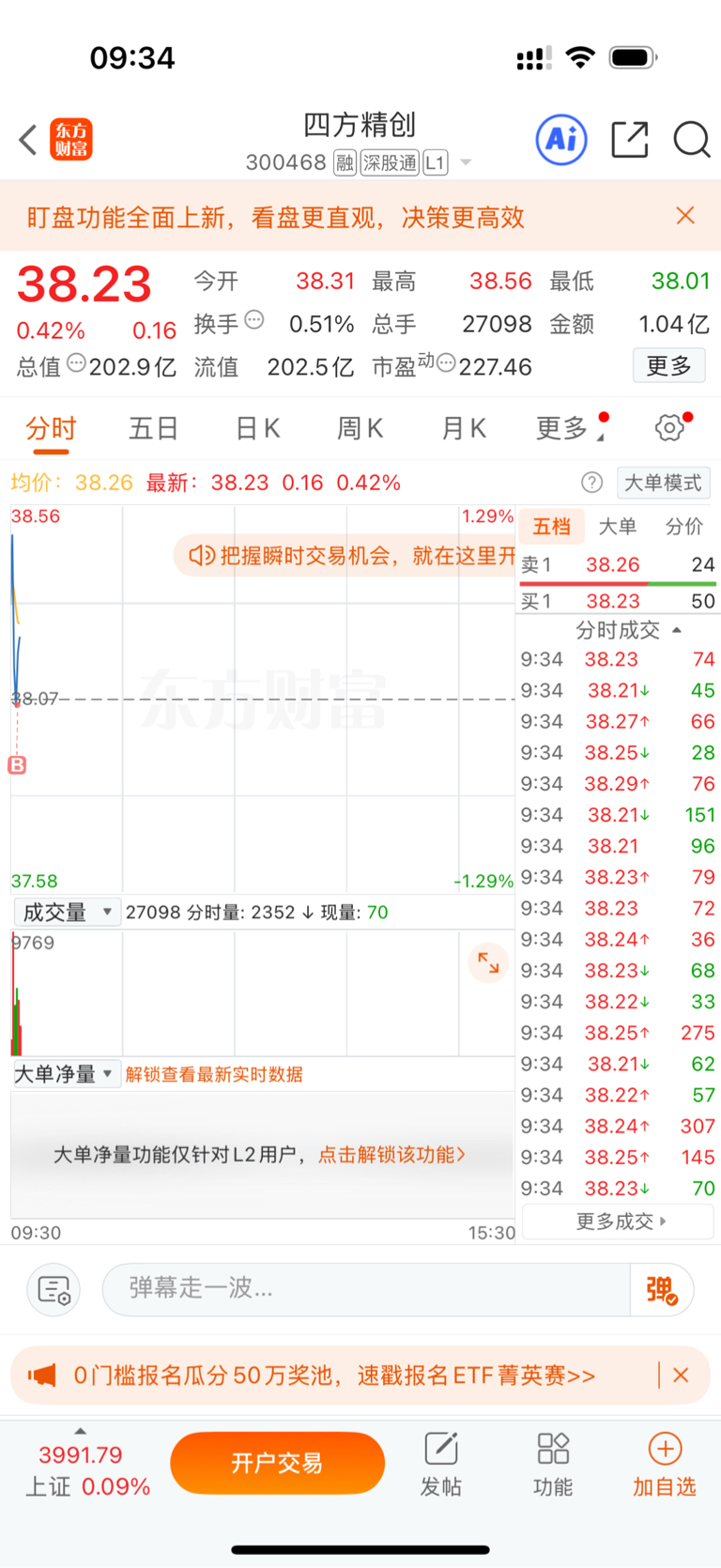Tap the 市盈 info icon
This screenshot has height=1568, width=721.
[x=447, y=362]
